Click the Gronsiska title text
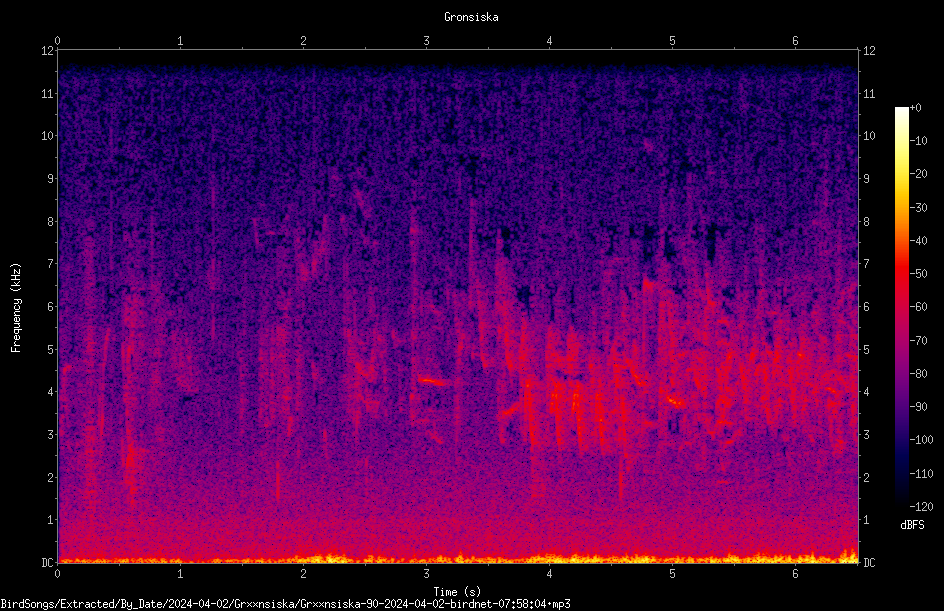The image size is (944, 611). click(471, 17)
